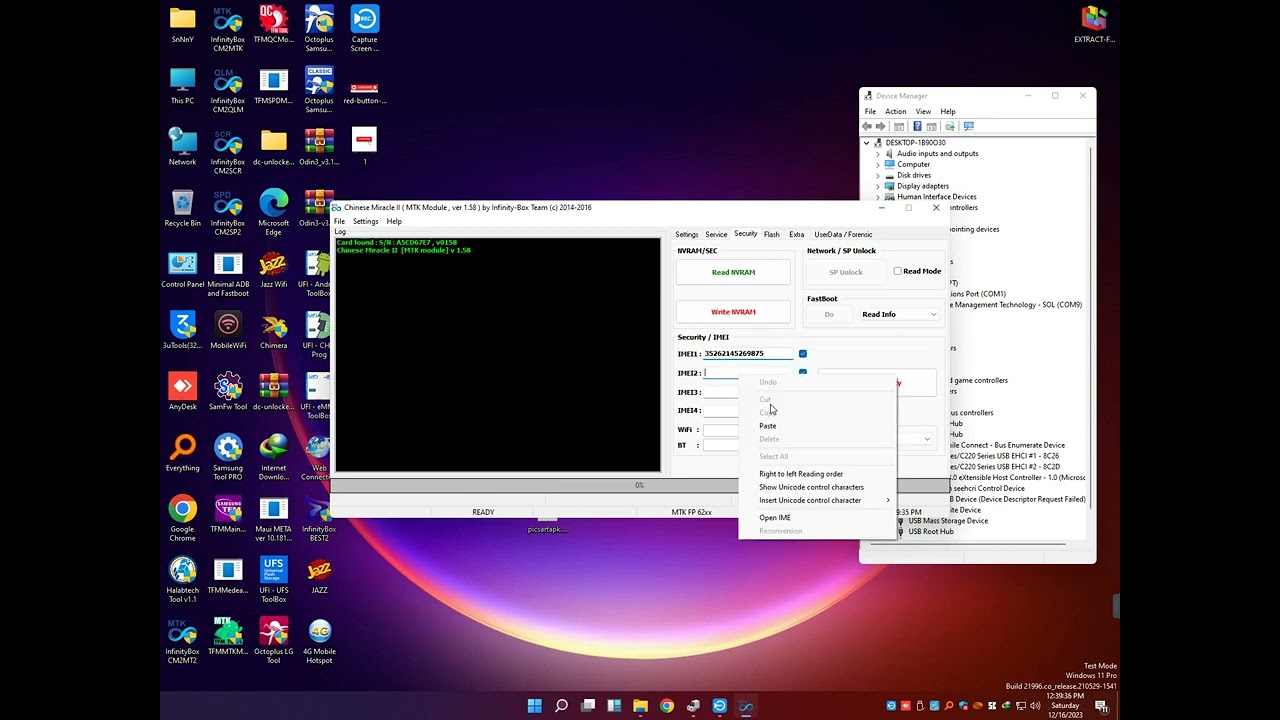Click Scan for hardware changes in Device Manager toolbar
Image resolution: width=1280 pixels, height=720 pixels.
coord(968,126)
